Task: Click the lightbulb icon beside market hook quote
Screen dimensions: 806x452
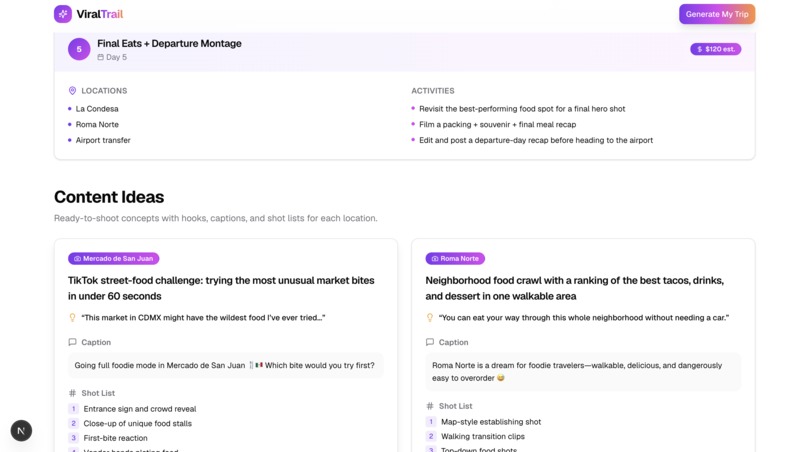Action: (72, 318)
